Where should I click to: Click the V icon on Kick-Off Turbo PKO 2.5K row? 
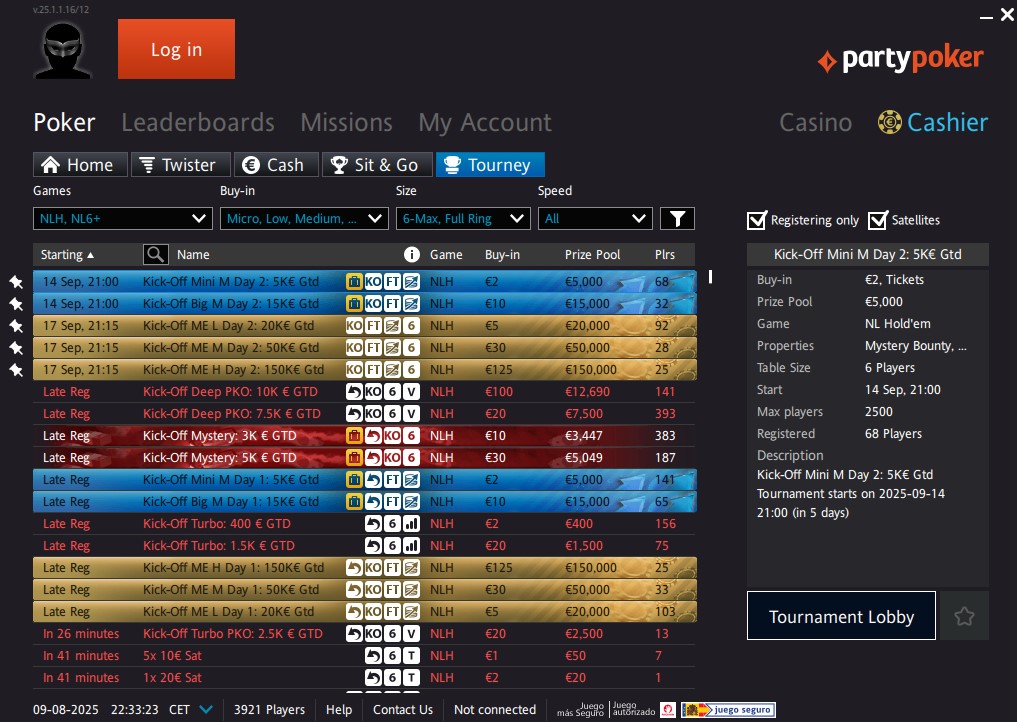click(411, 634)
